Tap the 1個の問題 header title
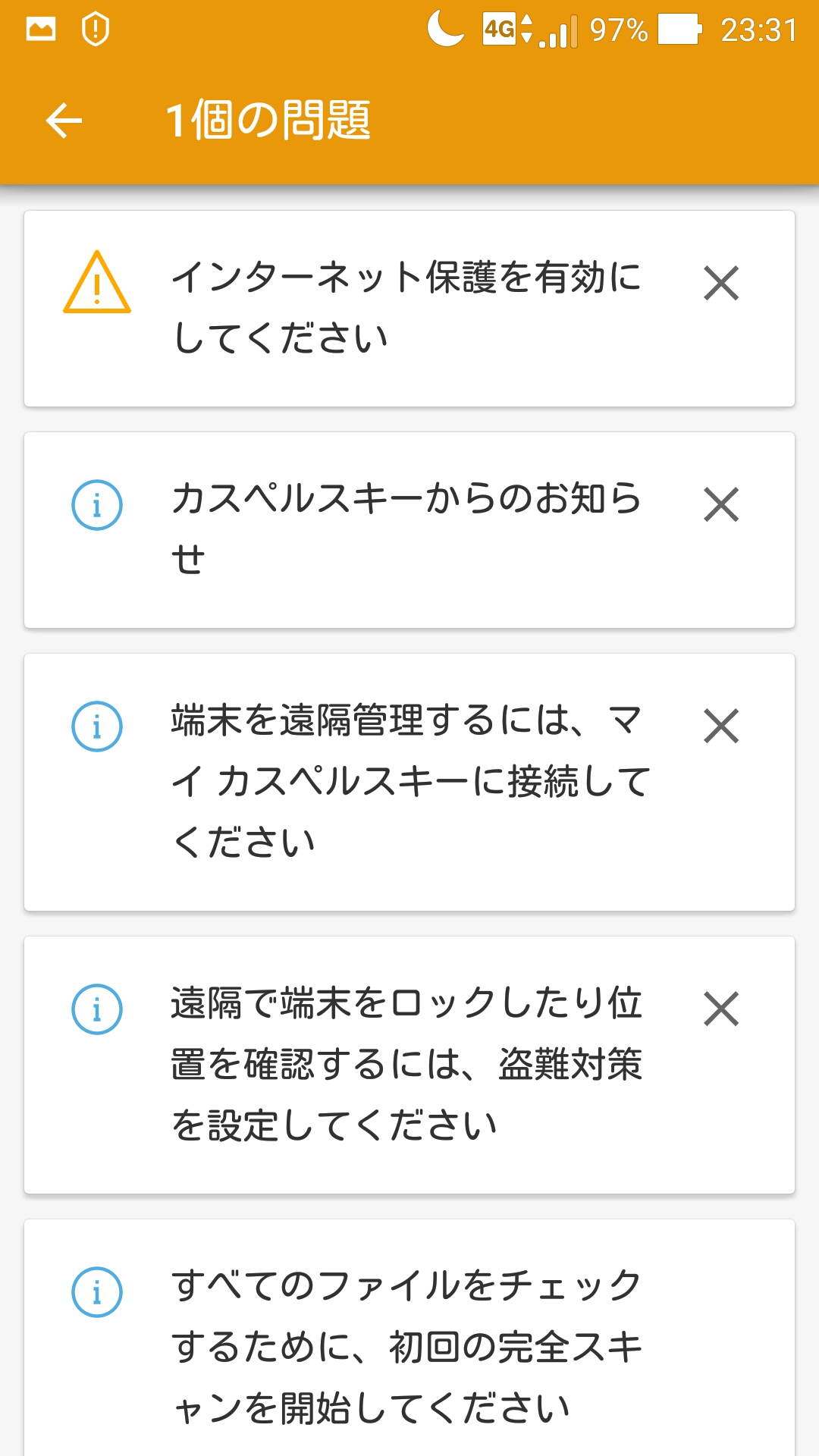Image resolution: width=819 pixels, height=1456 pixels. pyautogui.click(x=268, y=121)
